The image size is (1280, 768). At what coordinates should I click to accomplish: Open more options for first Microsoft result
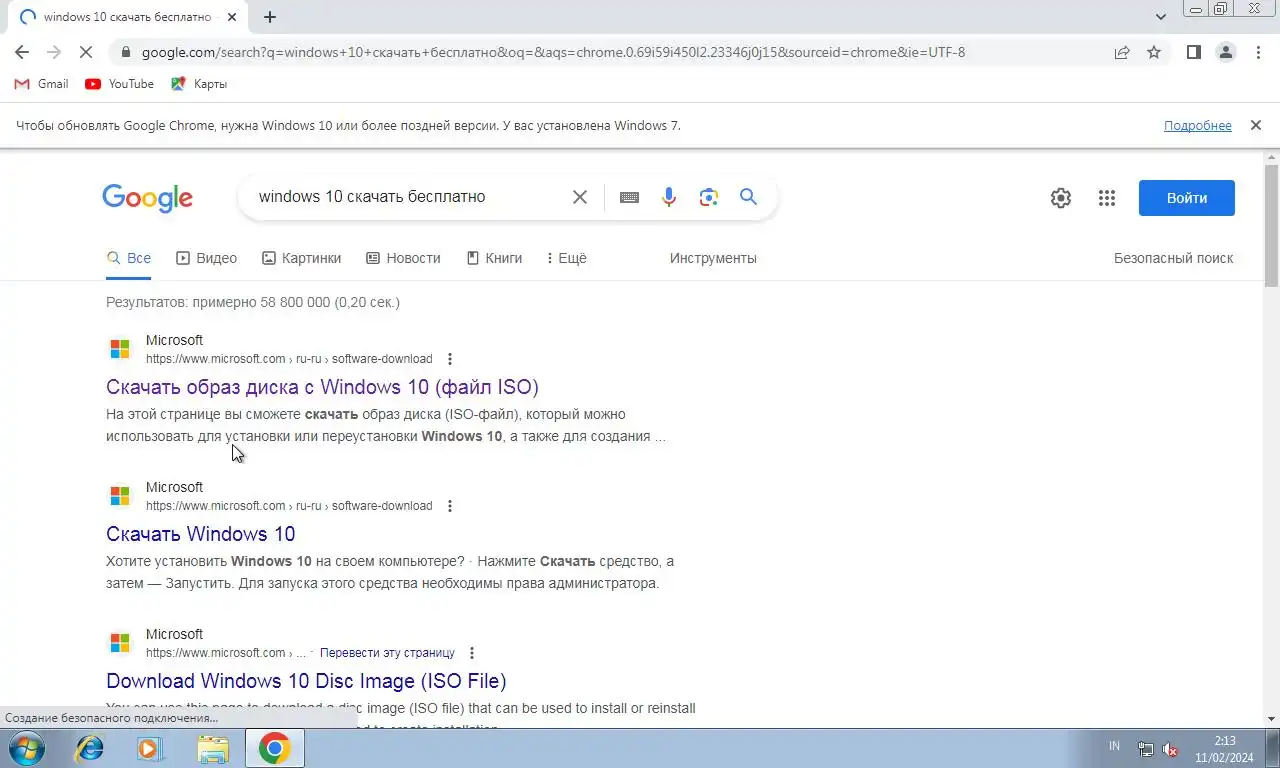tap(449, 359)
